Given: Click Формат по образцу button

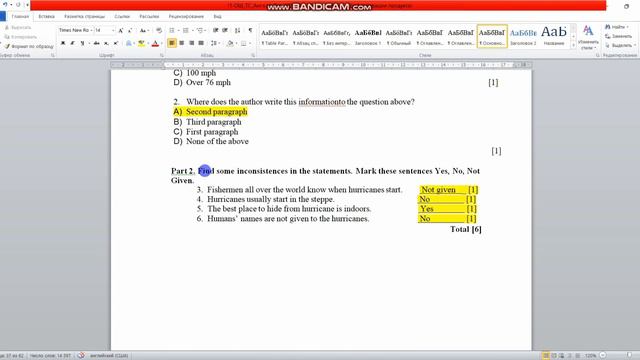Looking at the screenshot, I should 29,47.
